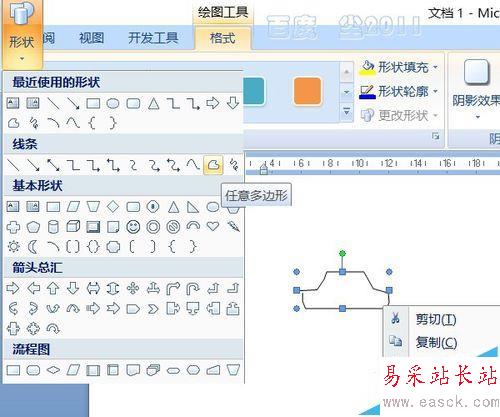The height and width of the screenshot is (417, 500).
Task: Pick the U-turn arrow in 箭头总汇
Action: tap(193, 289)
